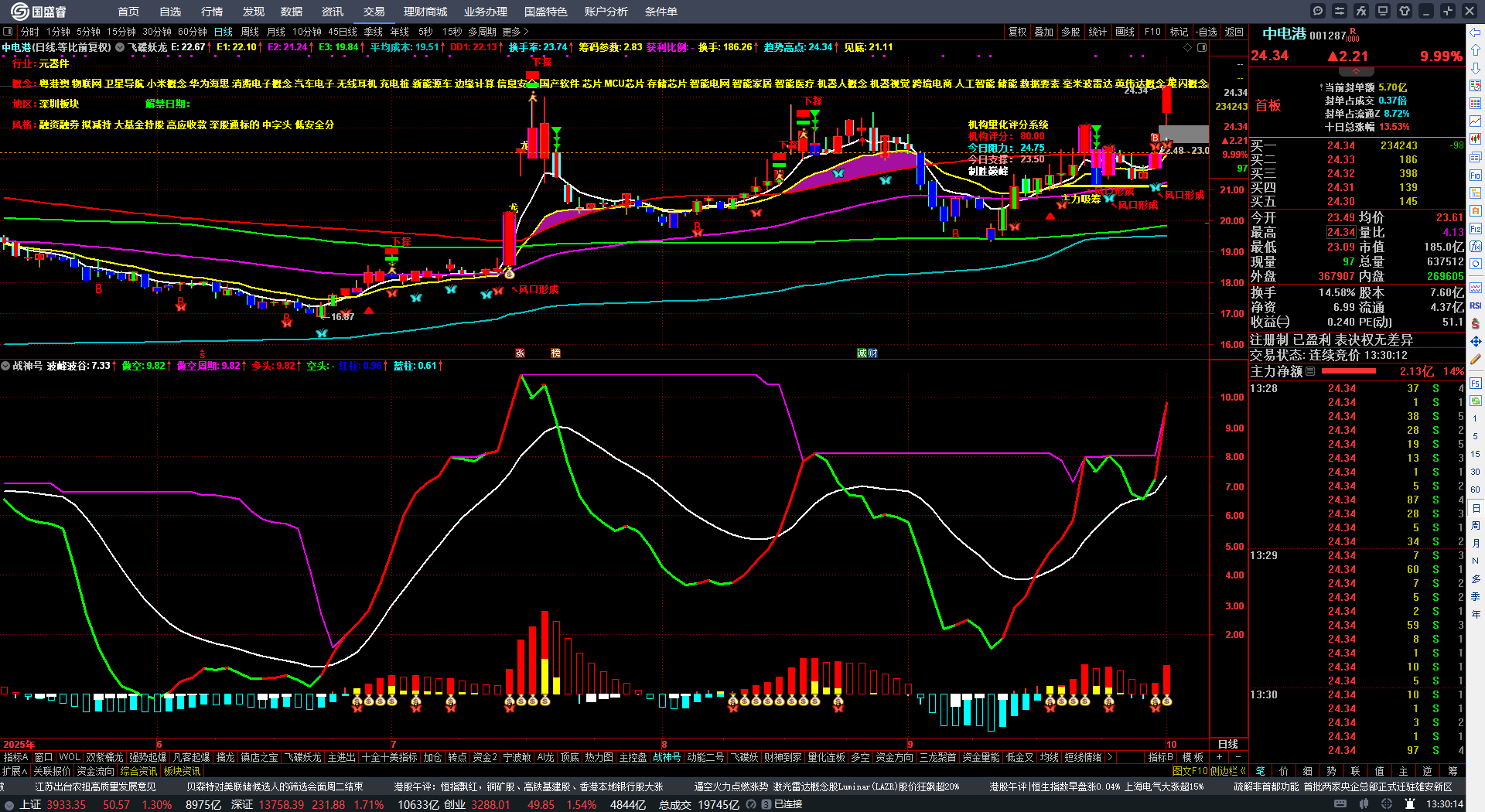Image resolution: width=1485 pixels, height=812 pixels.
Task: Click the 筹 chip distribution tab
Action: coord(1453,771)
